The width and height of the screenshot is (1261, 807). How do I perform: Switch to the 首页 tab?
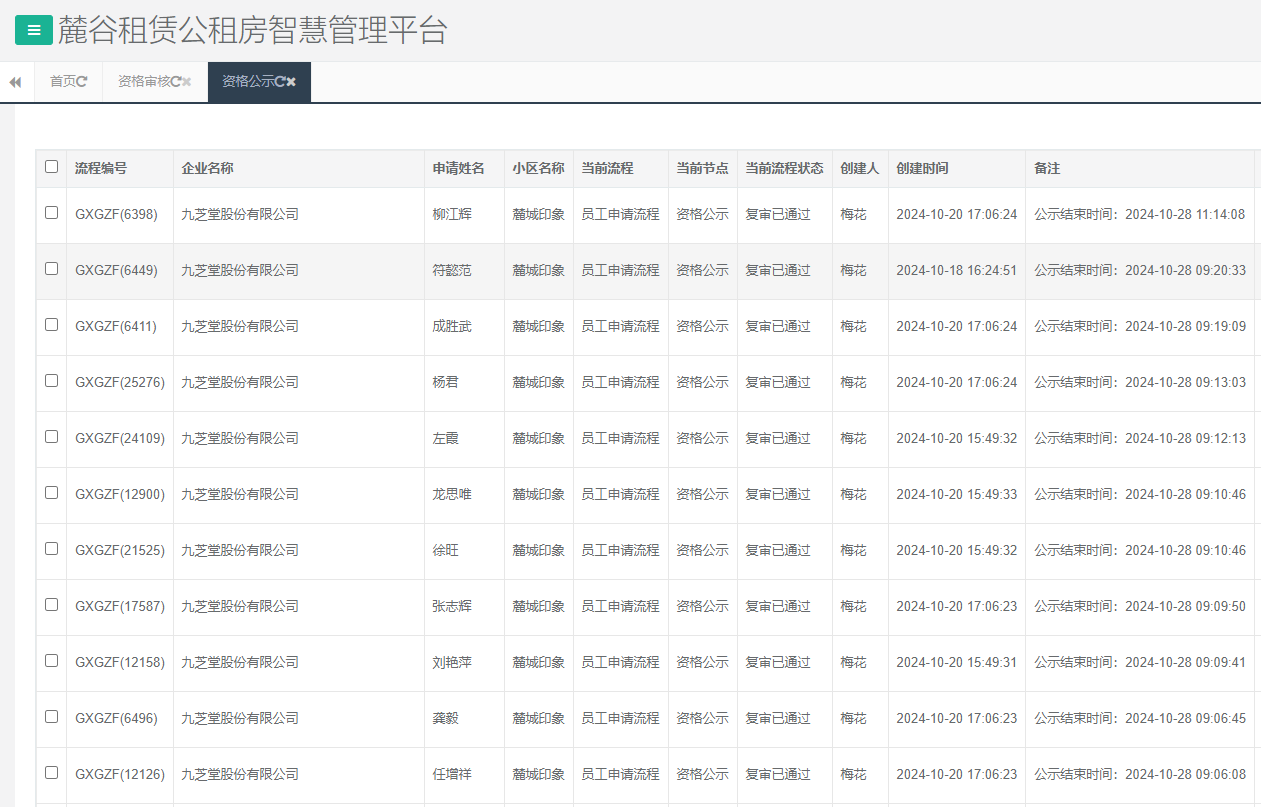pos(62,82)
